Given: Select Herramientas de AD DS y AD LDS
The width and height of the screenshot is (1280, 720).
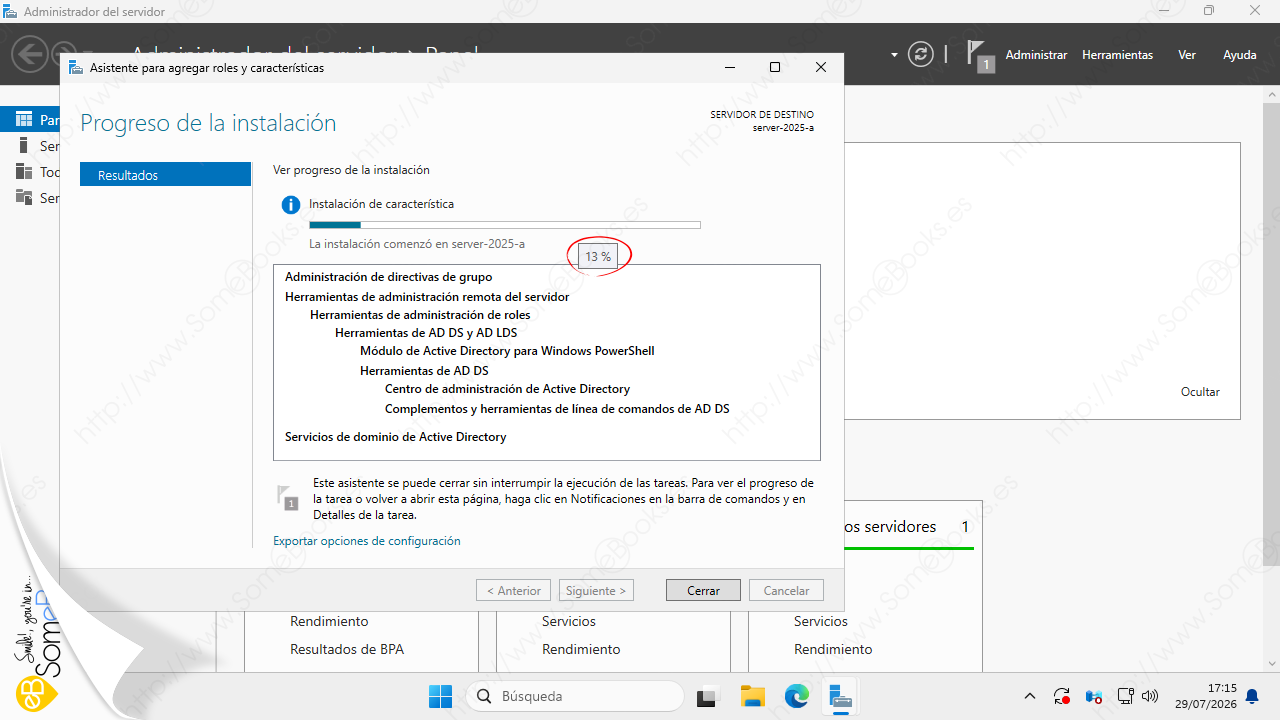Looking at the screenshot, I should (426, 333).
